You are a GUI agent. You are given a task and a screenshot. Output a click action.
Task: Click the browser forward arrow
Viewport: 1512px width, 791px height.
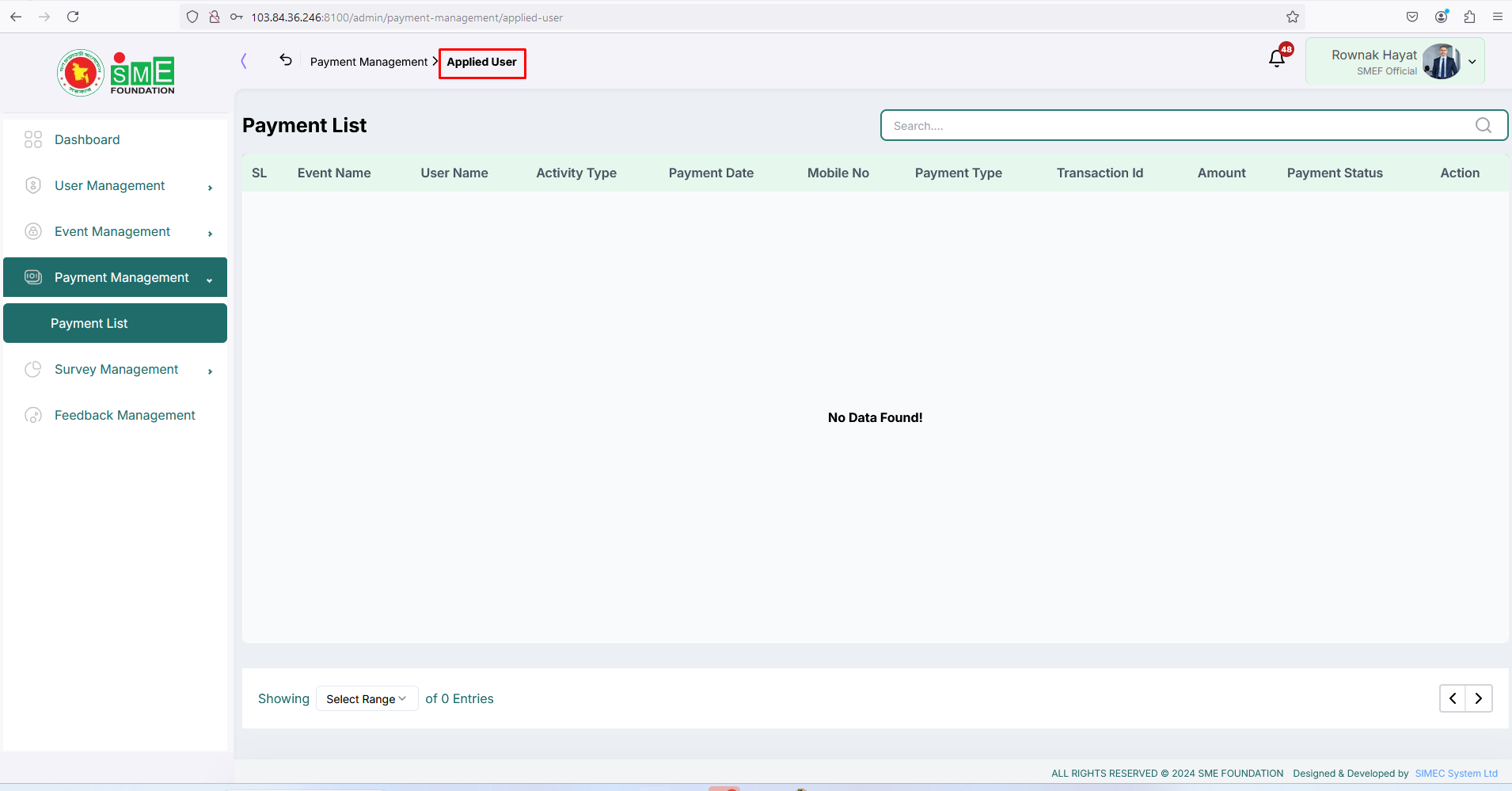tap(44, 17)
